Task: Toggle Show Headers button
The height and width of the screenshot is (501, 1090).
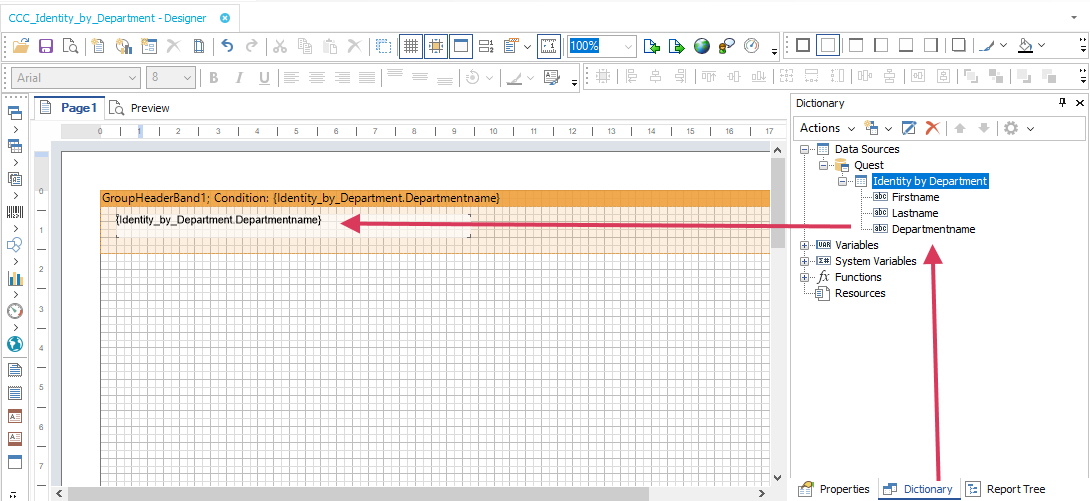Action: point(461,47)
